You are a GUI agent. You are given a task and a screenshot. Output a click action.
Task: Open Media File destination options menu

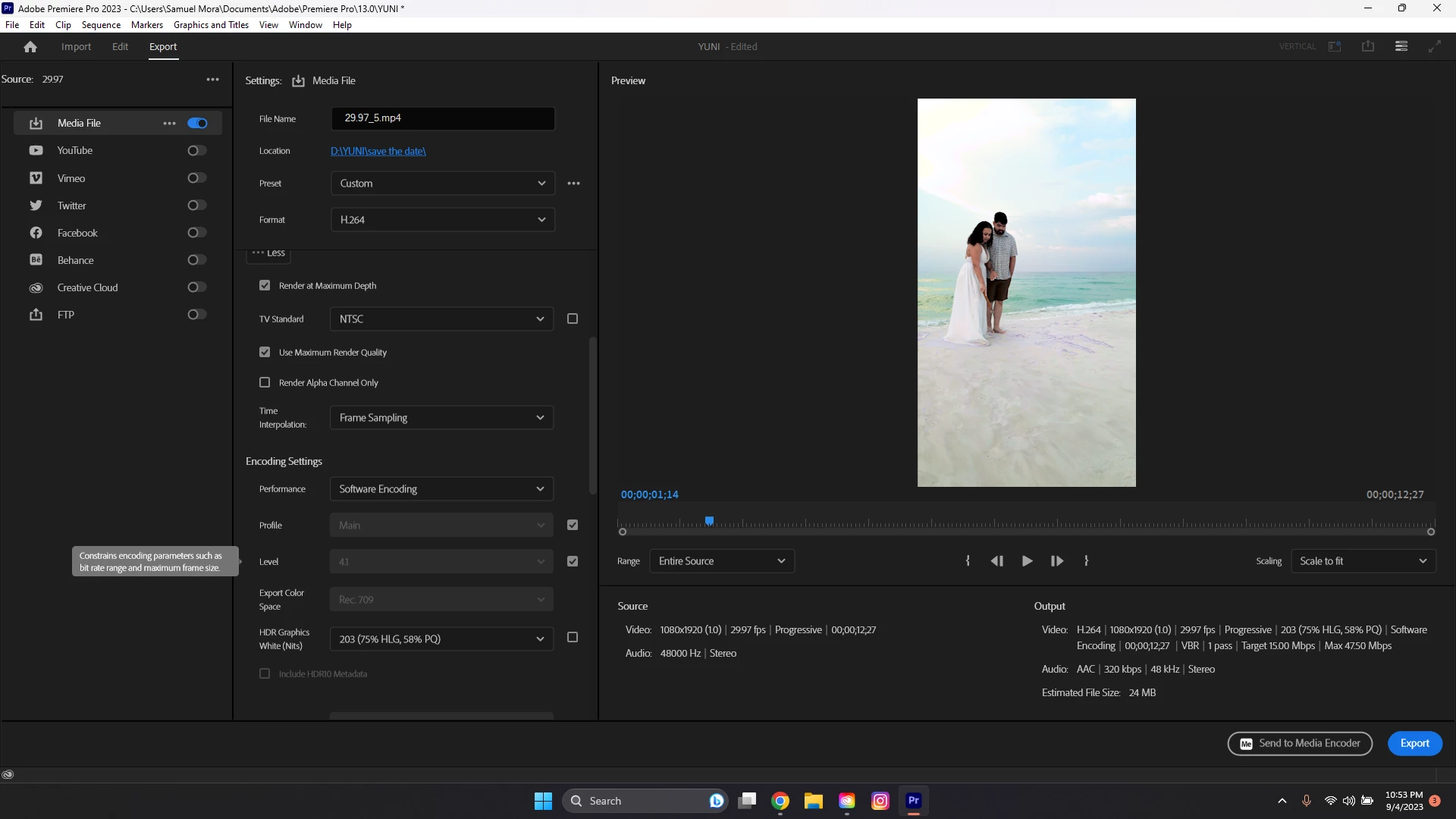169,123
